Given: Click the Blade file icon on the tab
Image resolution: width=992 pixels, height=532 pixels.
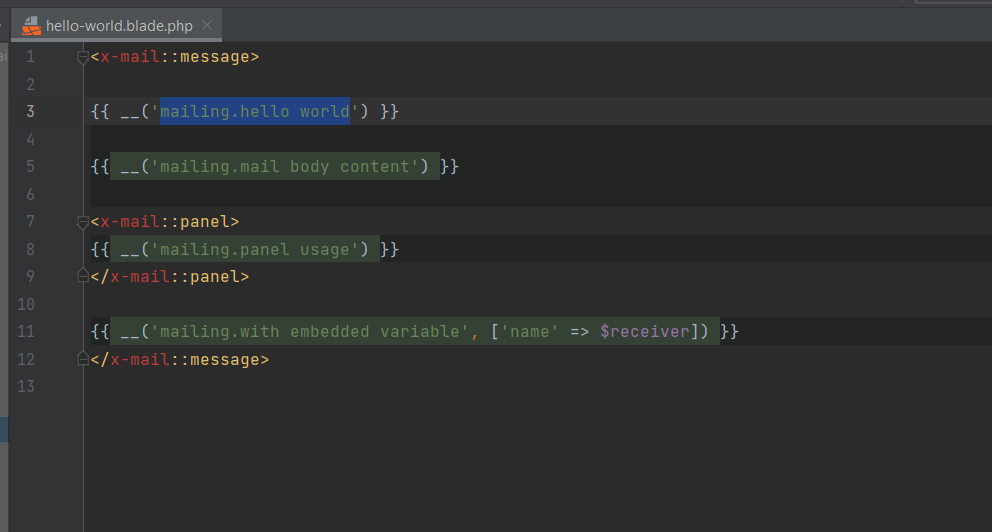Looking at the screenshot, I should (x=31, y=25).
